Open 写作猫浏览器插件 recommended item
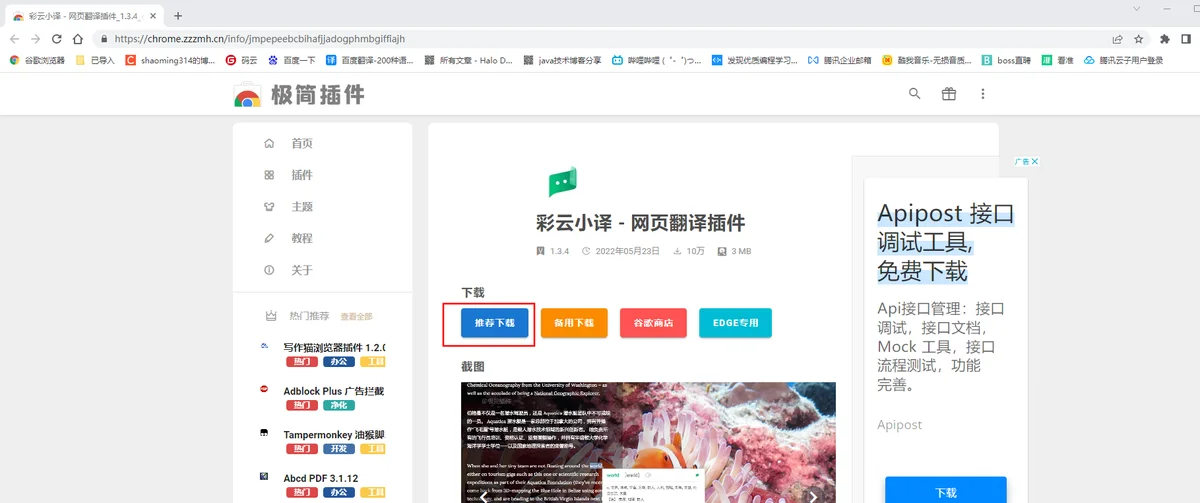This screenshot has width=1200, height=503. [334, 347]
